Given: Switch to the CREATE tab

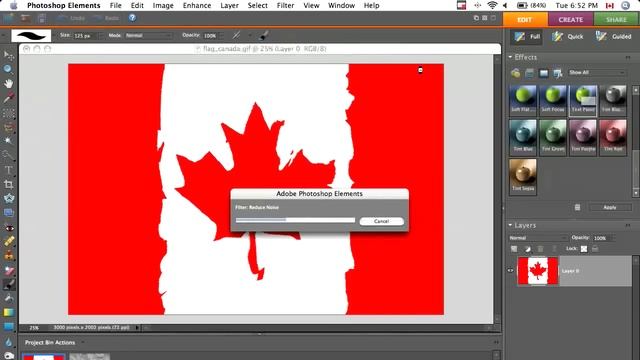Looking at the screenshot, I should [x=571, y=20].
